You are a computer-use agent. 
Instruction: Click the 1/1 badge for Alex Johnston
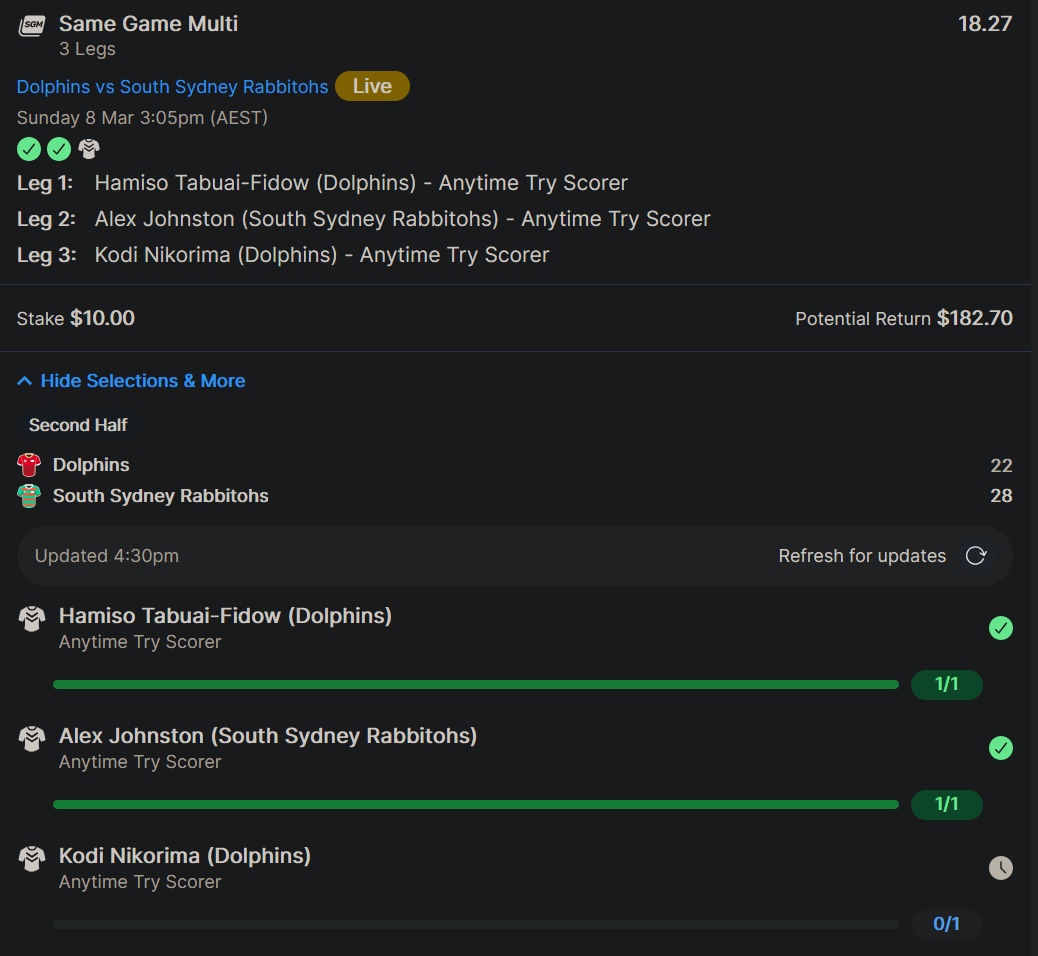(947, 804)
